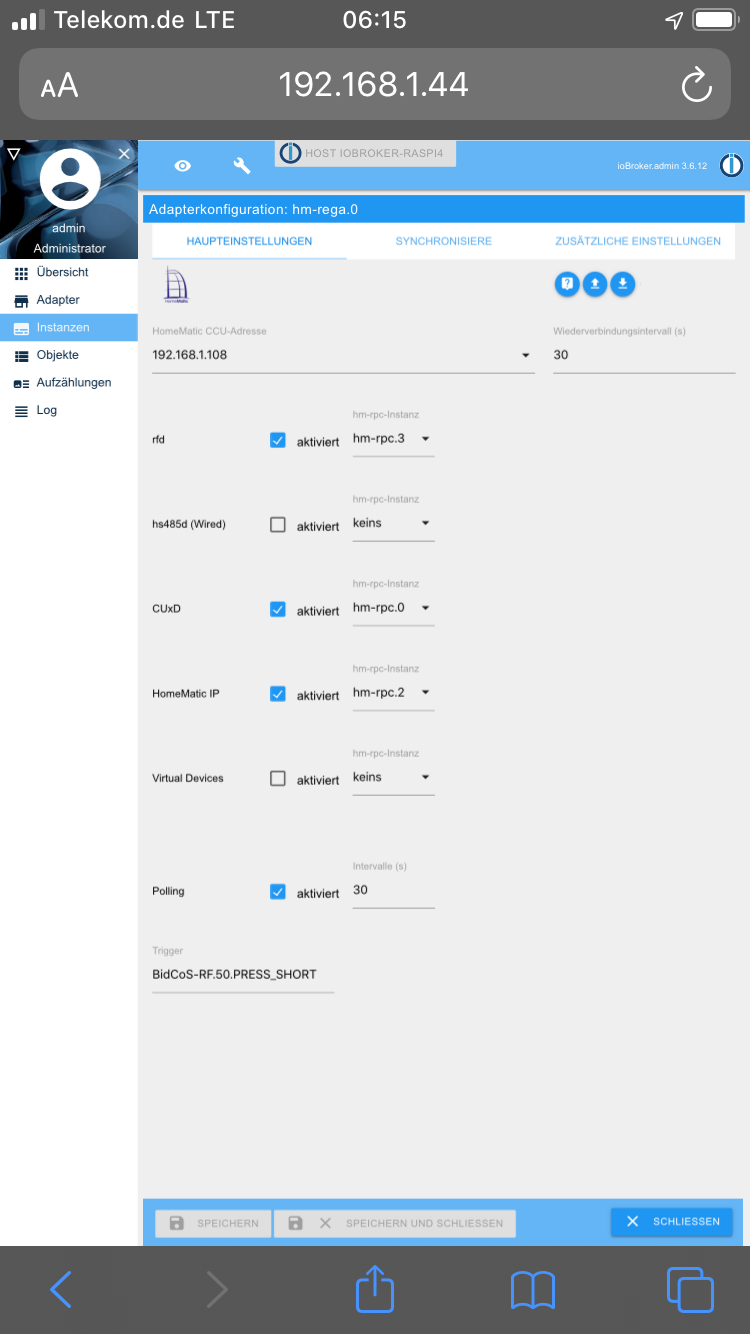
Task: Click Polling Intervalle input field
Action: [x=394, y=890]
